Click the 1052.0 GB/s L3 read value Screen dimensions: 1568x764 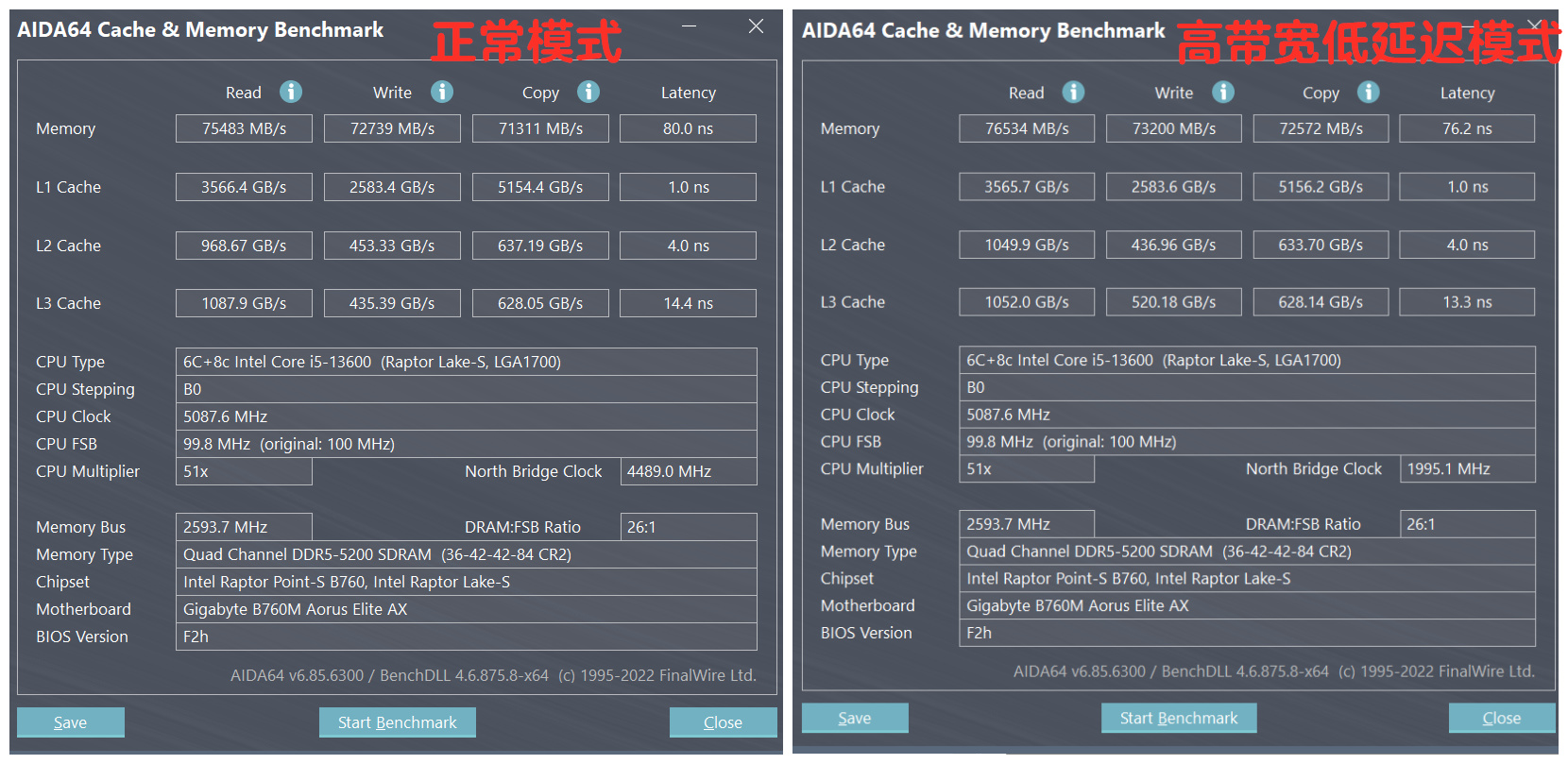click(1027, 302)
